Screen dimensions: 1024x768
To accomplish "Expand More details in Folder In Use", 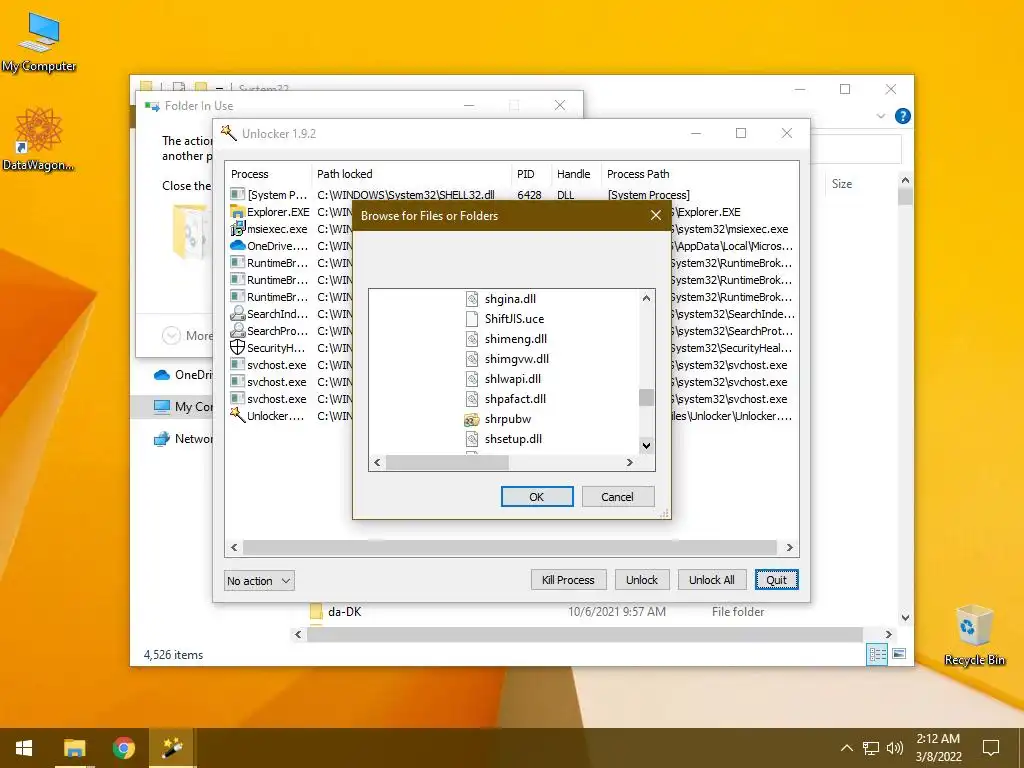I will pos(171,336).
